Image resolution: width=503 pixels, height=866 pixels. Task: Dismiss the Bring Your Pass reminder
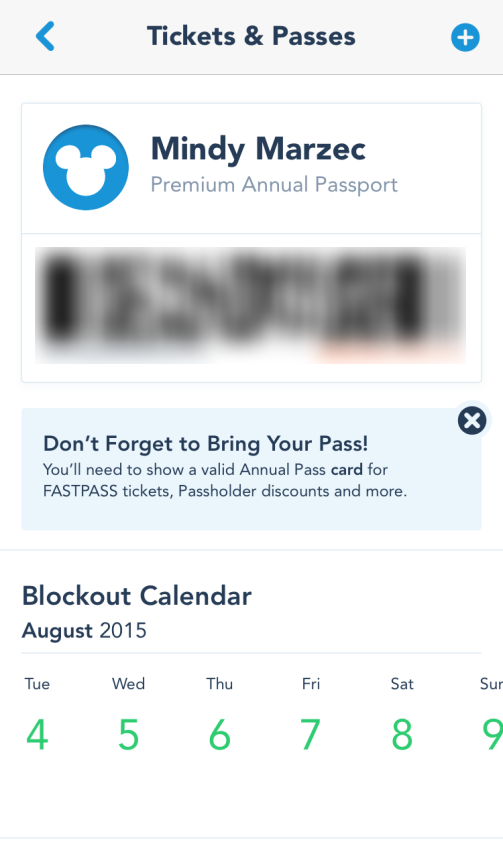[x=472, y=421]
